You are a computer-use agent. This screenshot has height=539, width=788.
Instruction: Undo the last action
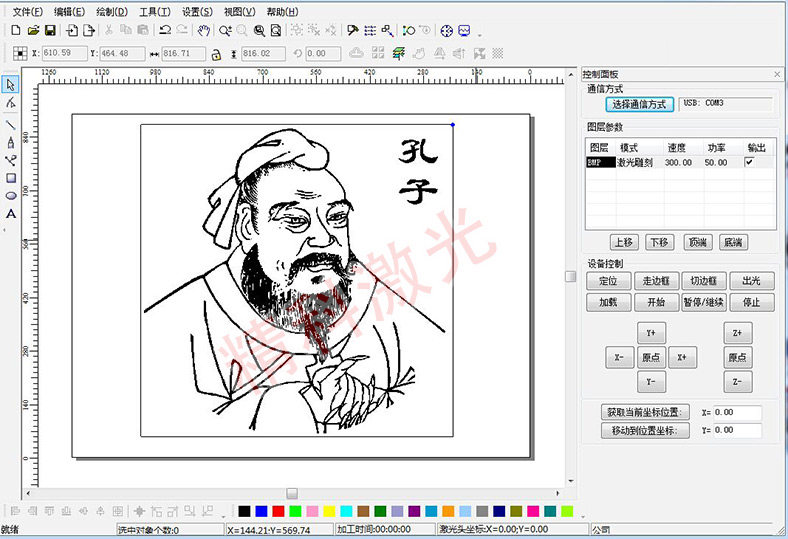(x=165, y=31)
